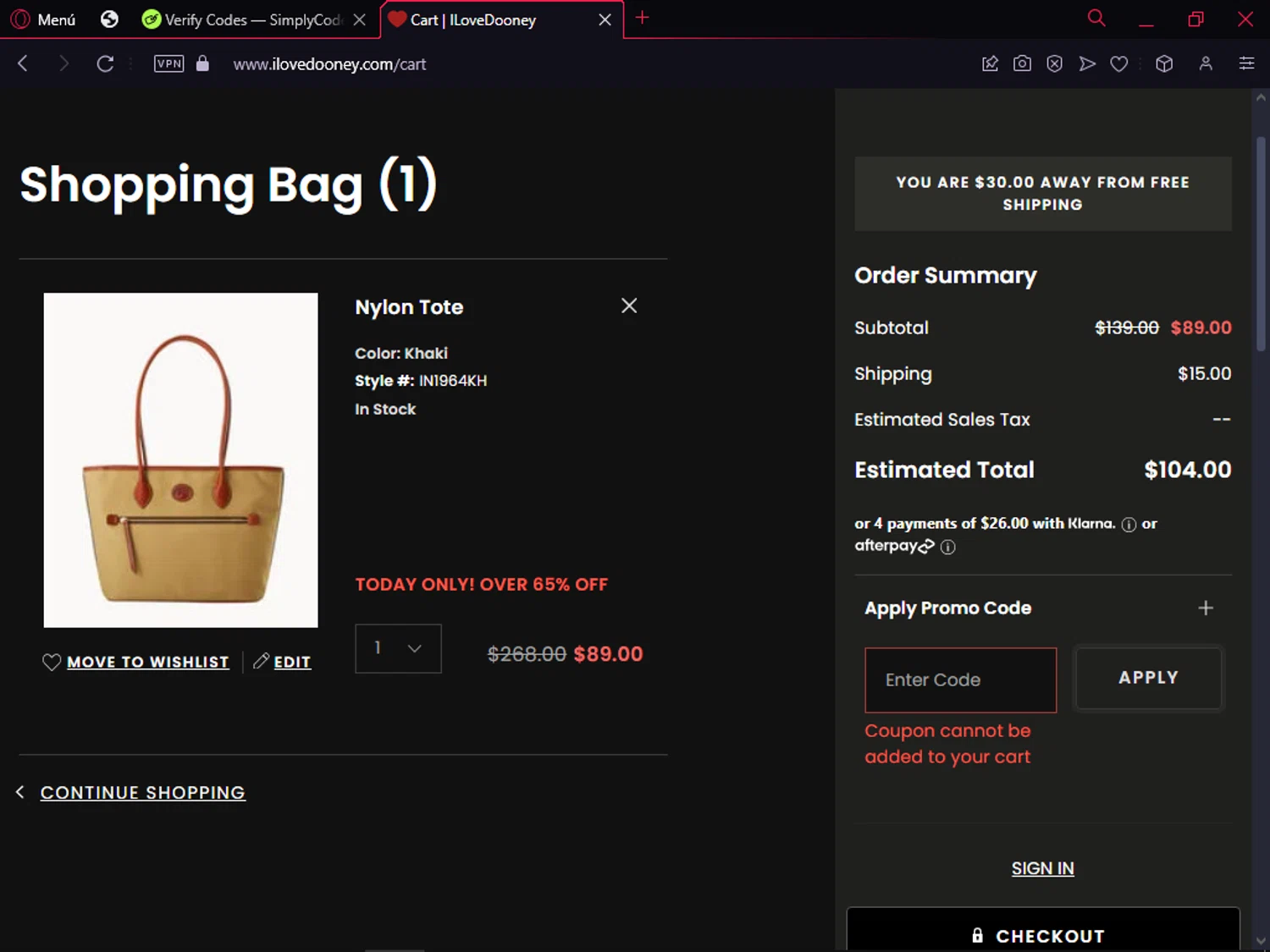Click the Nylon Tote product image

(181, 460)
